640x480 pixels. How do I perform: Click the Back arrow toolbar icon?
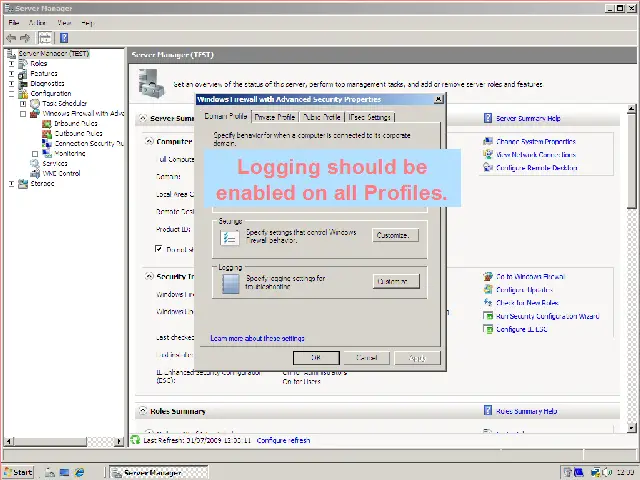tap(11, 38)
